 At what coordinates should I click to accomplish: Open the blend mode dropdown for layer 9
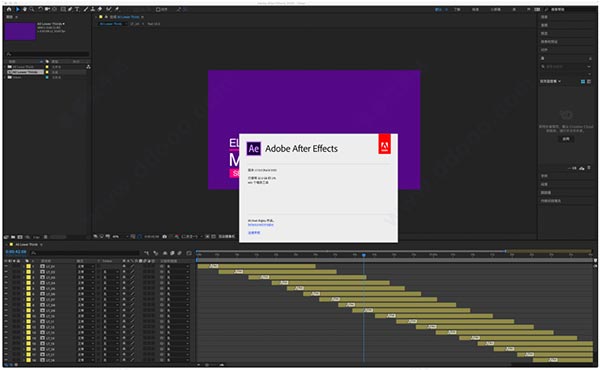pos(86,311)
